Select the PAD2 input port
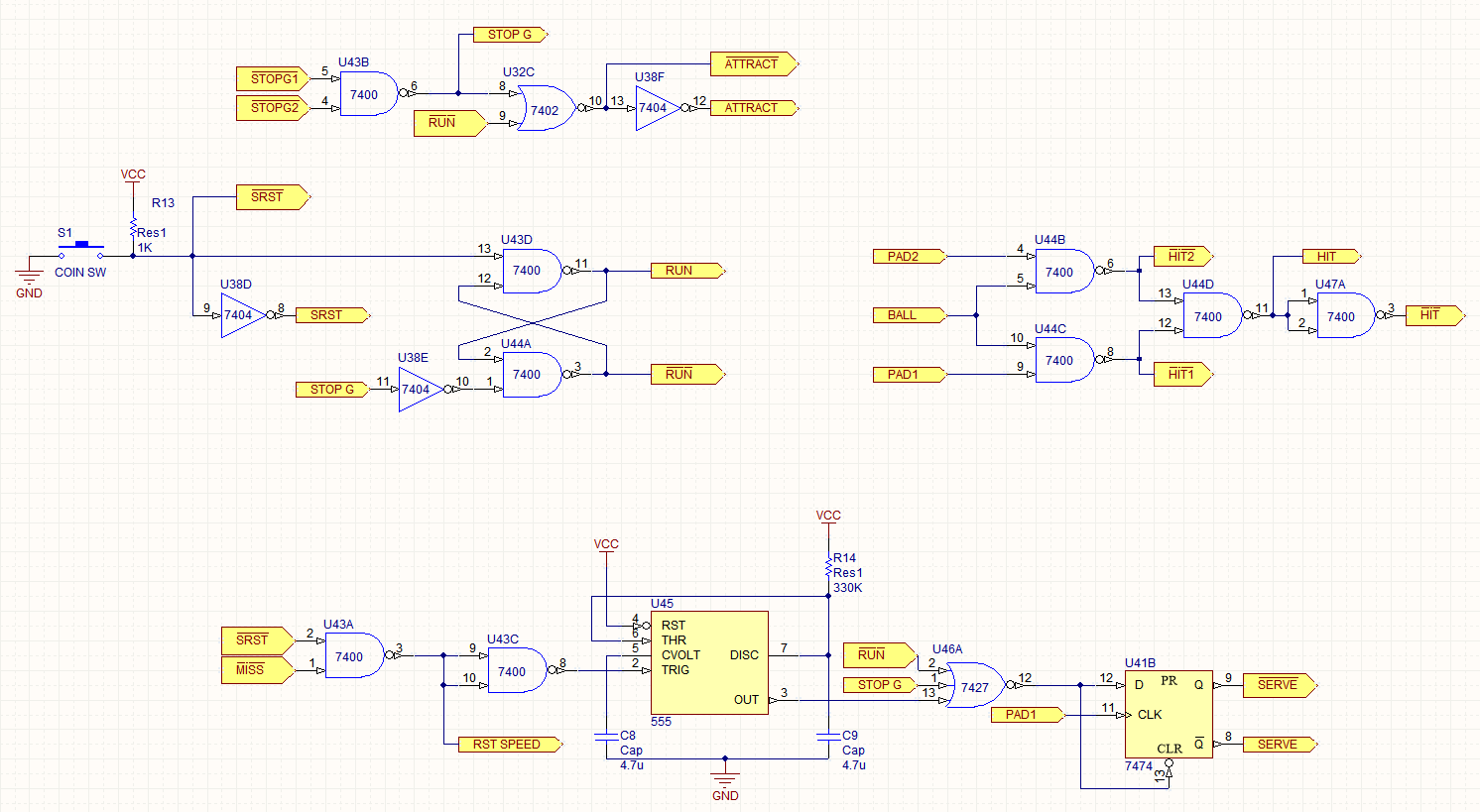The height and width of the screenshot is (812, 1480). click(911, 257)
